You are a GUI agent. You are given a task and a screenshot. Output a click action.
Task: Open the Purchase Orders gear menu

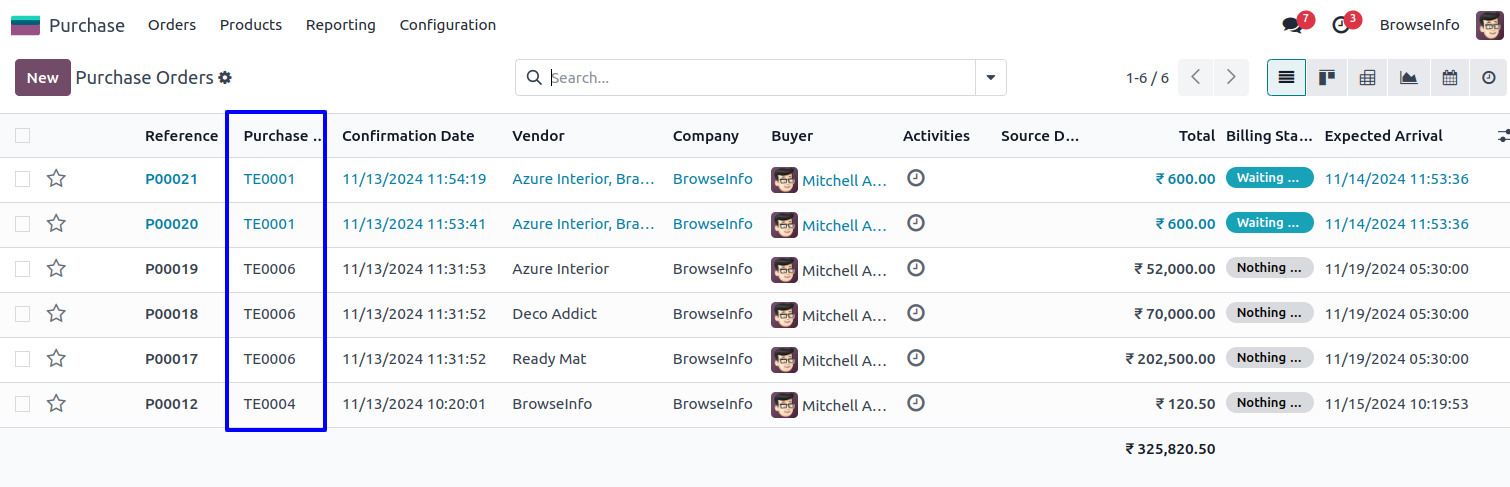[225, 78]
